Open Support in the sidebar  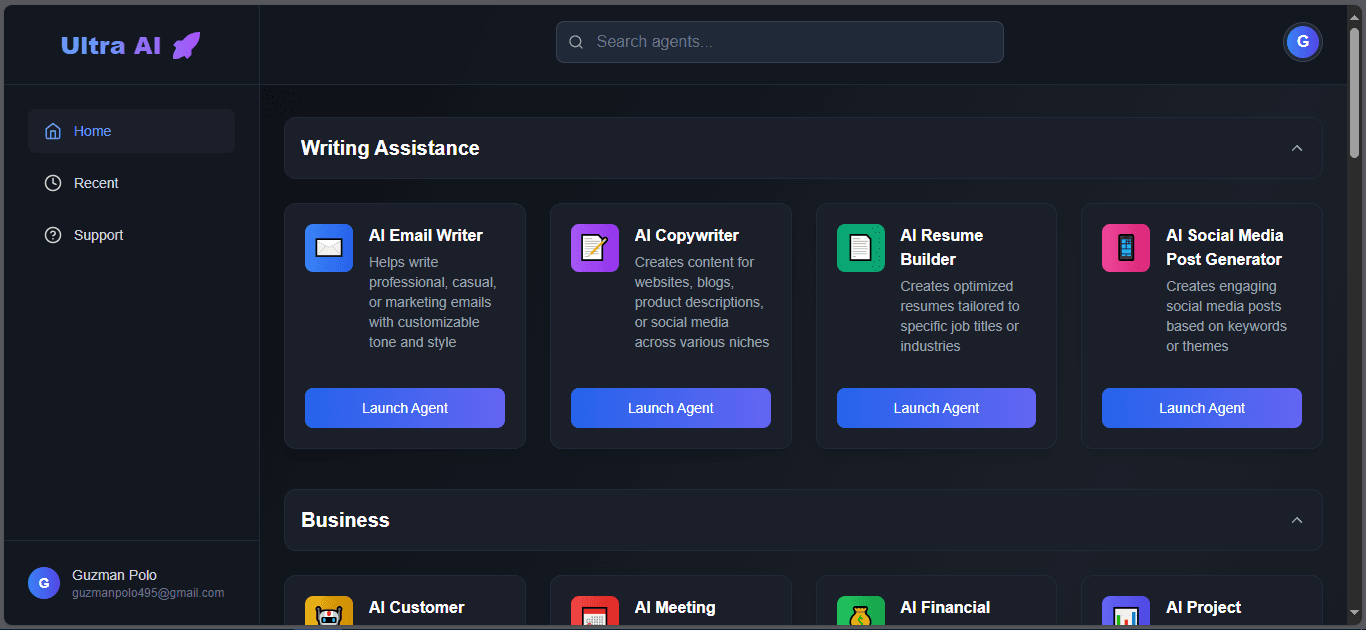(x=131, y=235)
